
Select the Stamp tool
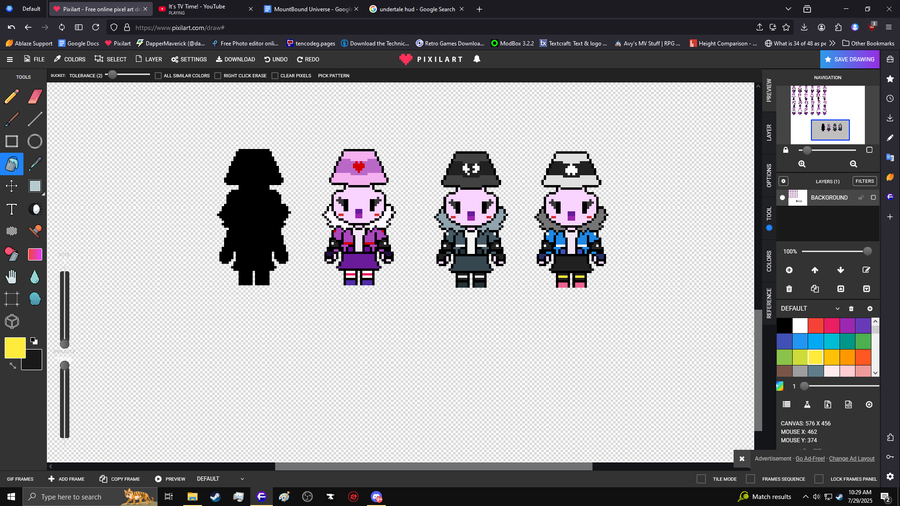click(x=35, y=231)
